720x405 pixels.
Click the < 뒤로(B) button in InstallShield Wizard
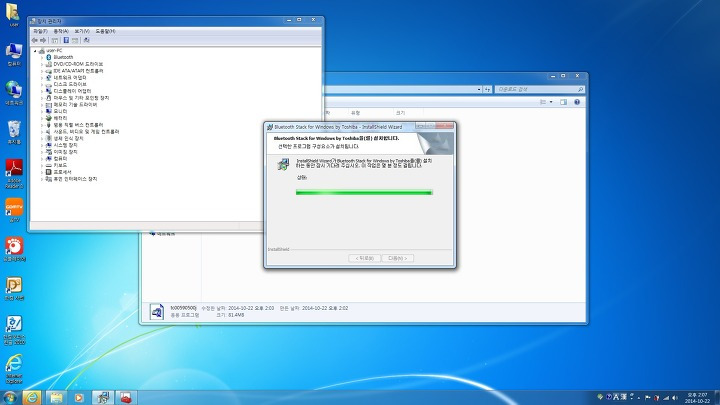(x=364, y=259)
